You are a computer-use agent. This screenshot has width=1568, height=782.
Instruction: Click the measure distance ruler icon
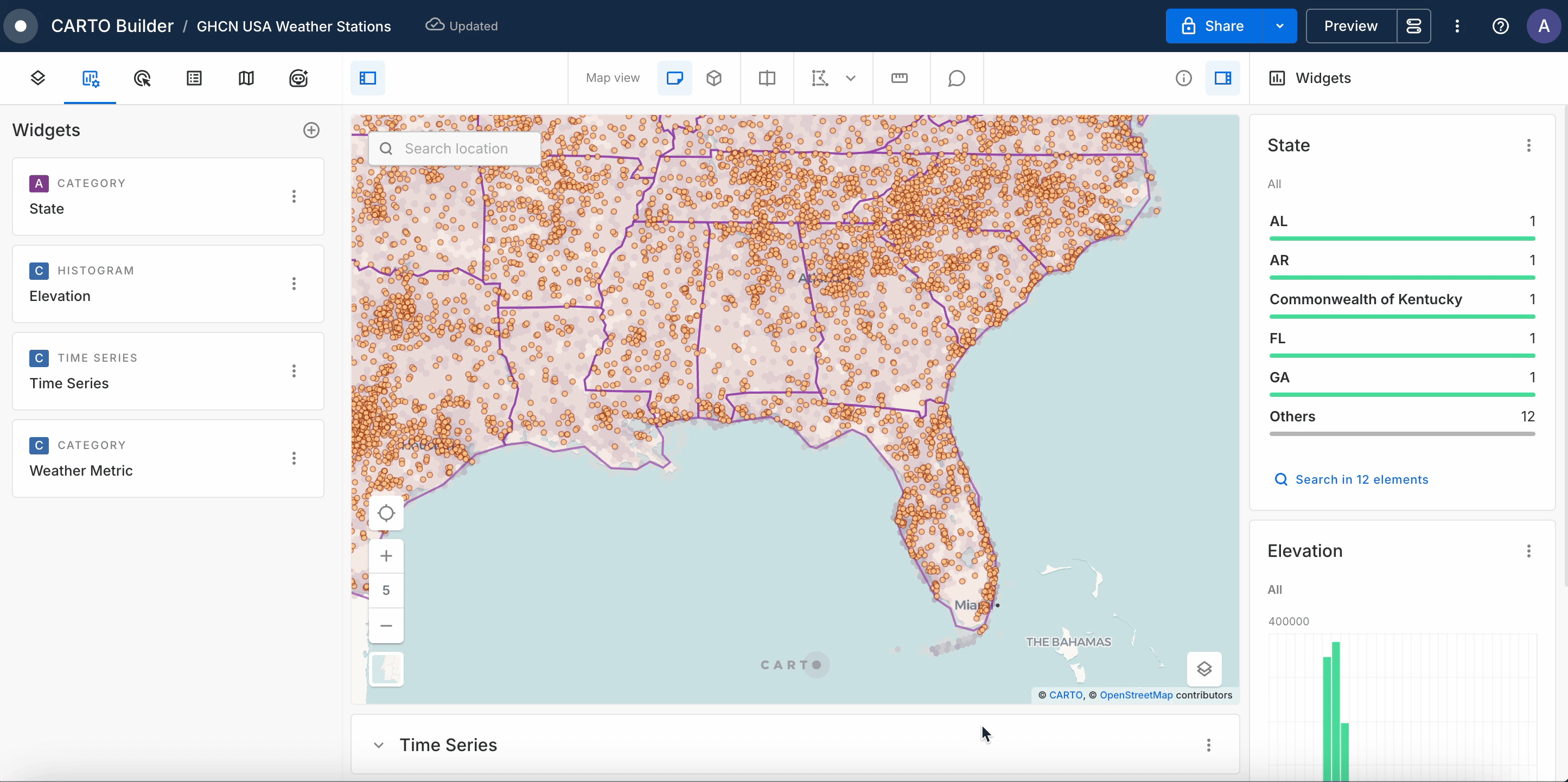899,78
